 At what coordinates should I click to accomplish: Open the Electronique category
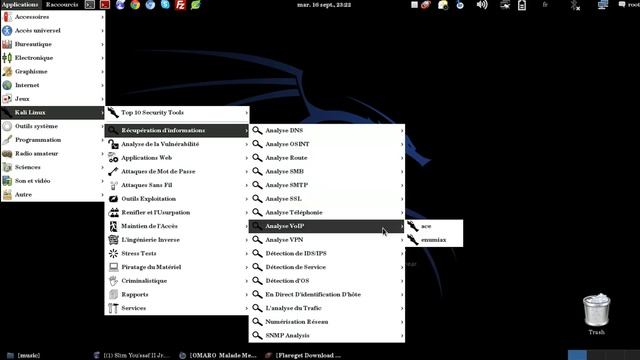coord(53,58)
